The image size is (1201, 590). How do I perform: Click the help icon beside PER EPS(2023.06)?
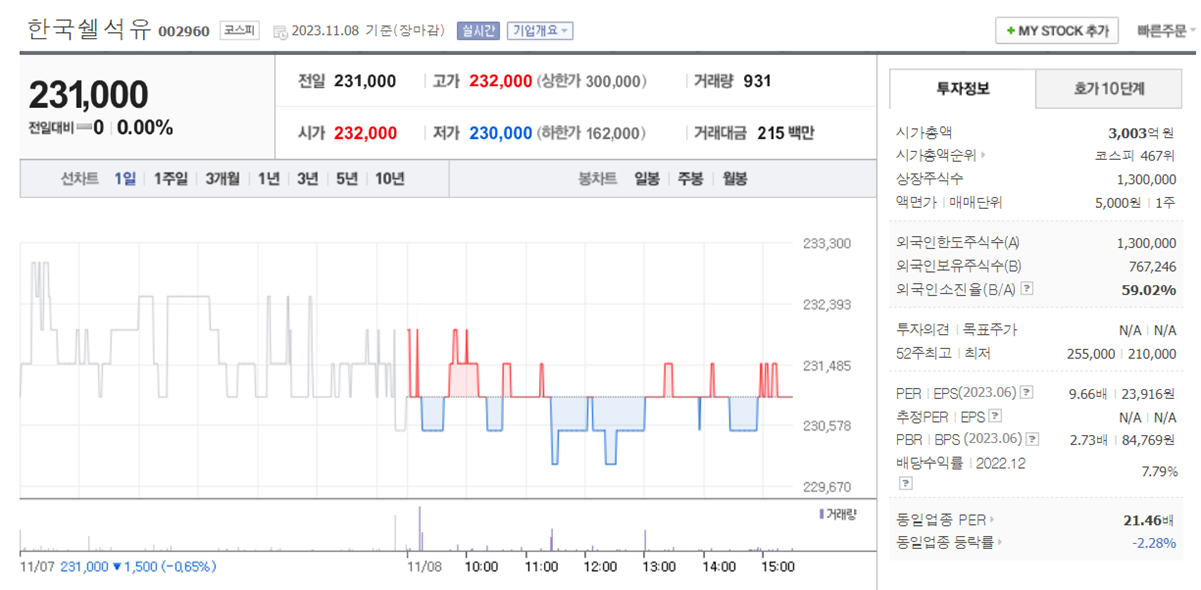point(1026,392)
